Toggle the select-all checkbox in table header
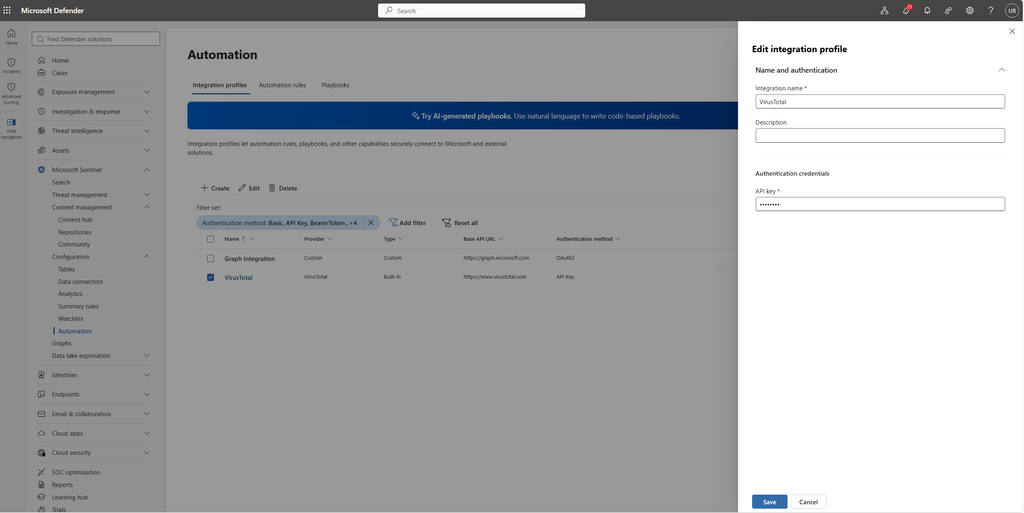 point(210,239)
